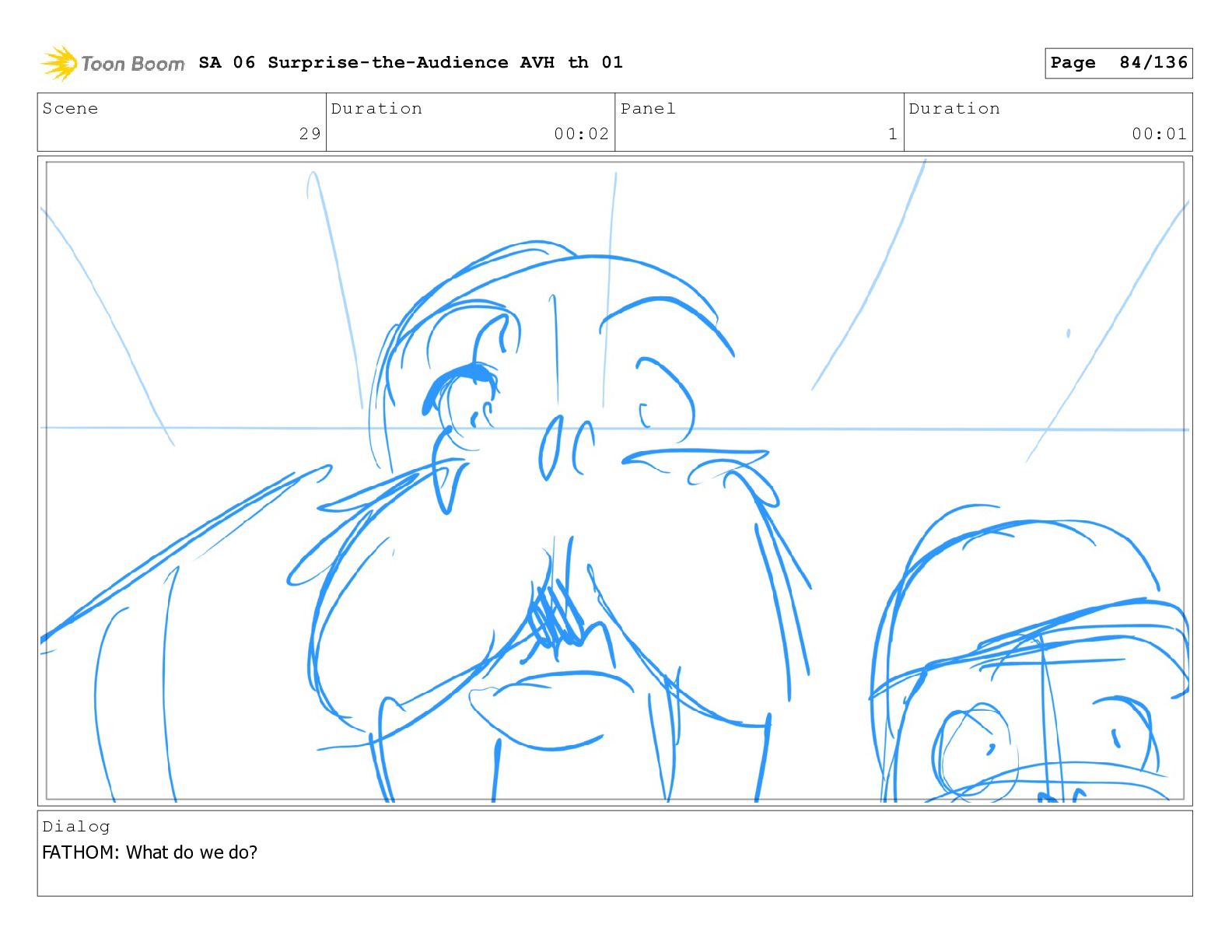Click the 'Dialog' label
The width and height of the screenshot is (1232, 952).
coord(76,827)
